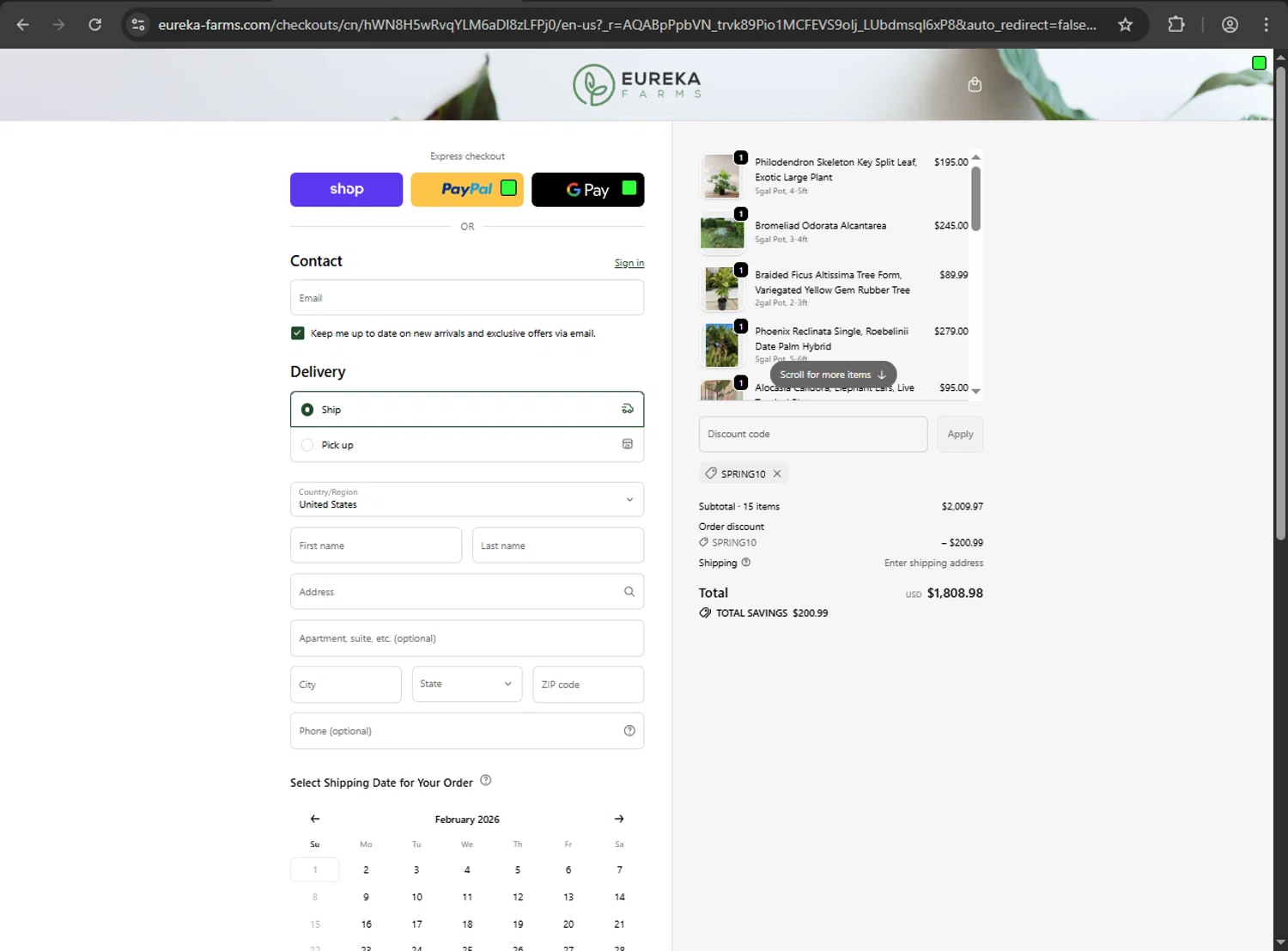The width and height of the screenshot is (1288, 951).
Task: Reload the checkout page
Action: point(95,25)
